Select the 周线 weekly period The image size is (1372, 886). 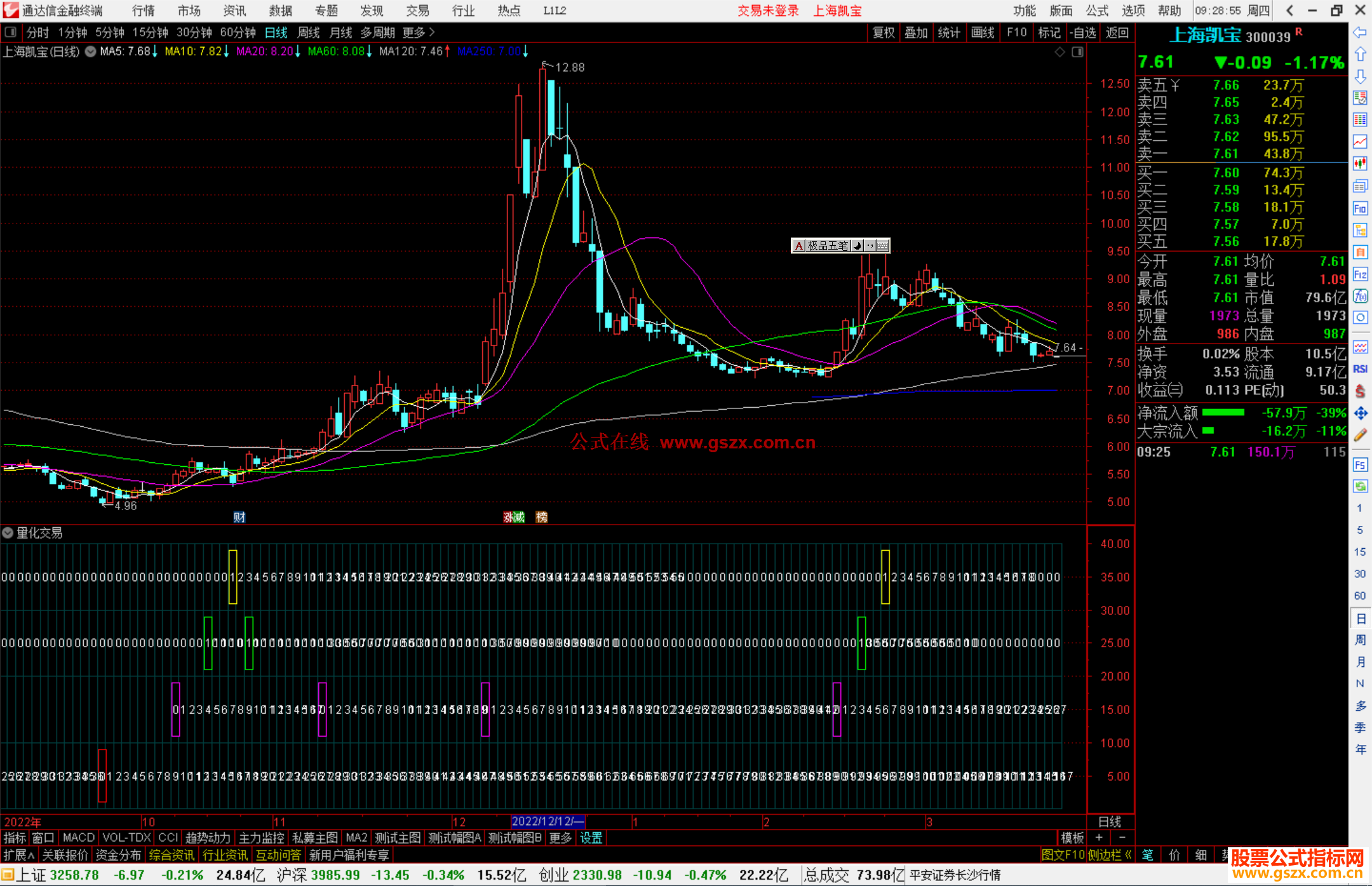pos(309,32)
